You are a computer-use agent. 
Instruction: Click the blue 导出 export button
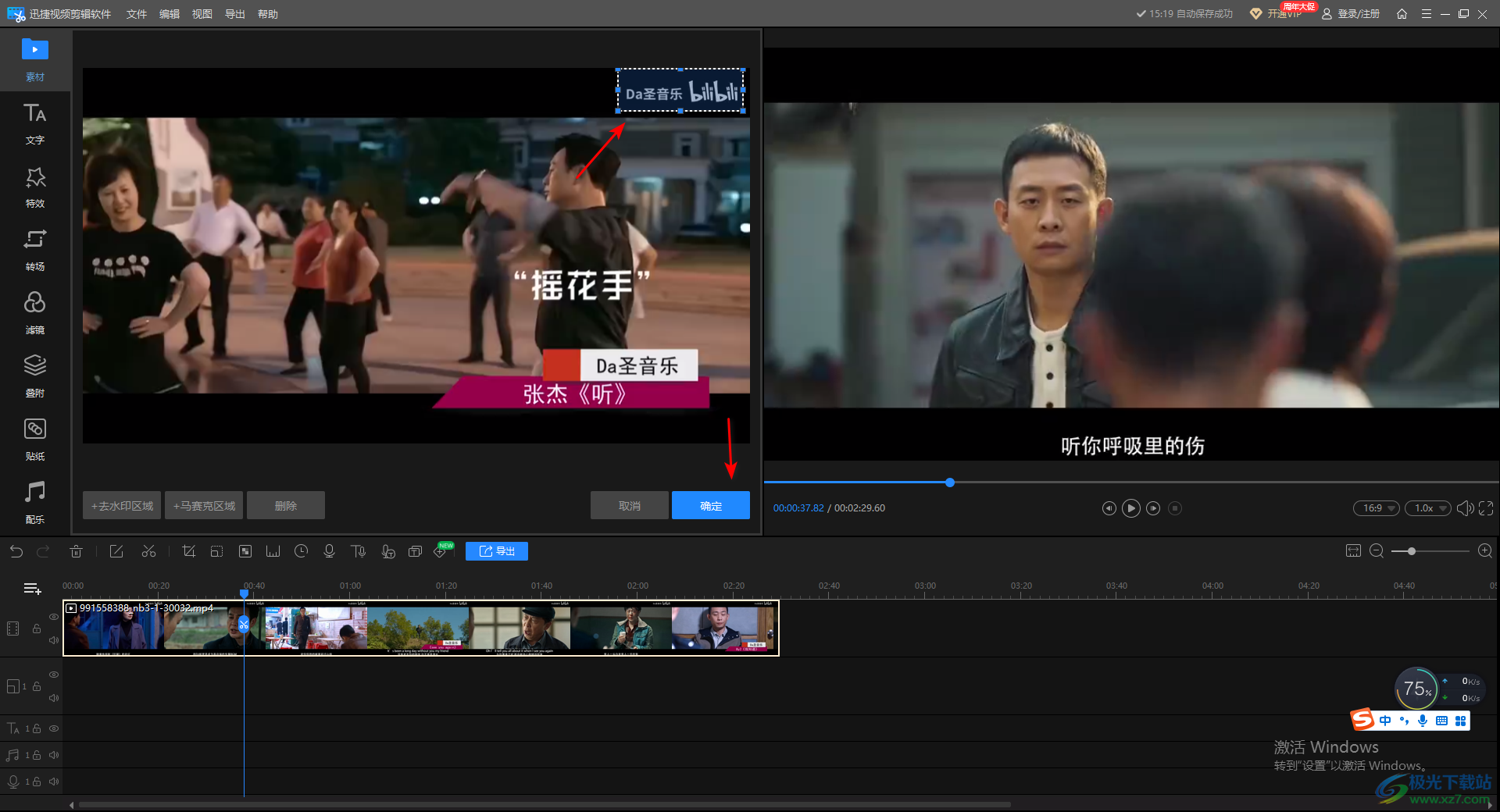(x=497, y=551)
